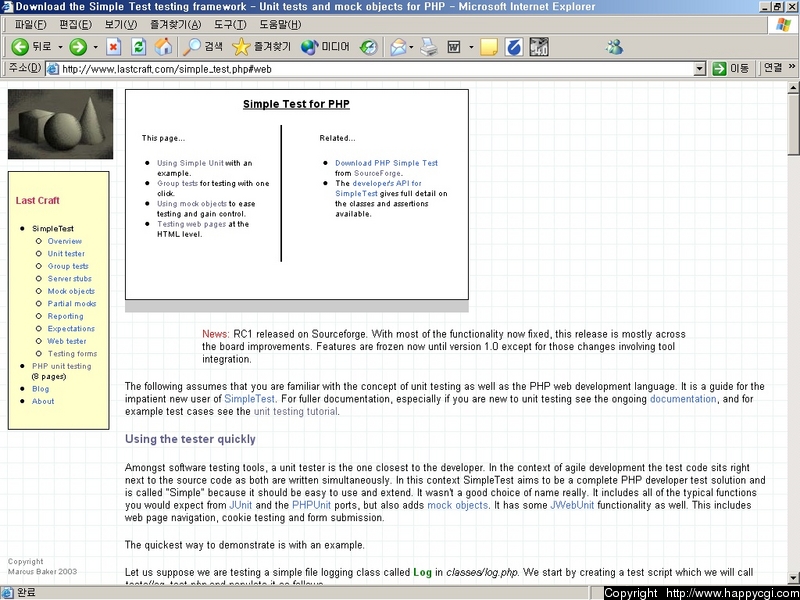Viewport: 800px width, 600px height.
Task: Click the address bar URL field
Action: click(x=377, y=69)
